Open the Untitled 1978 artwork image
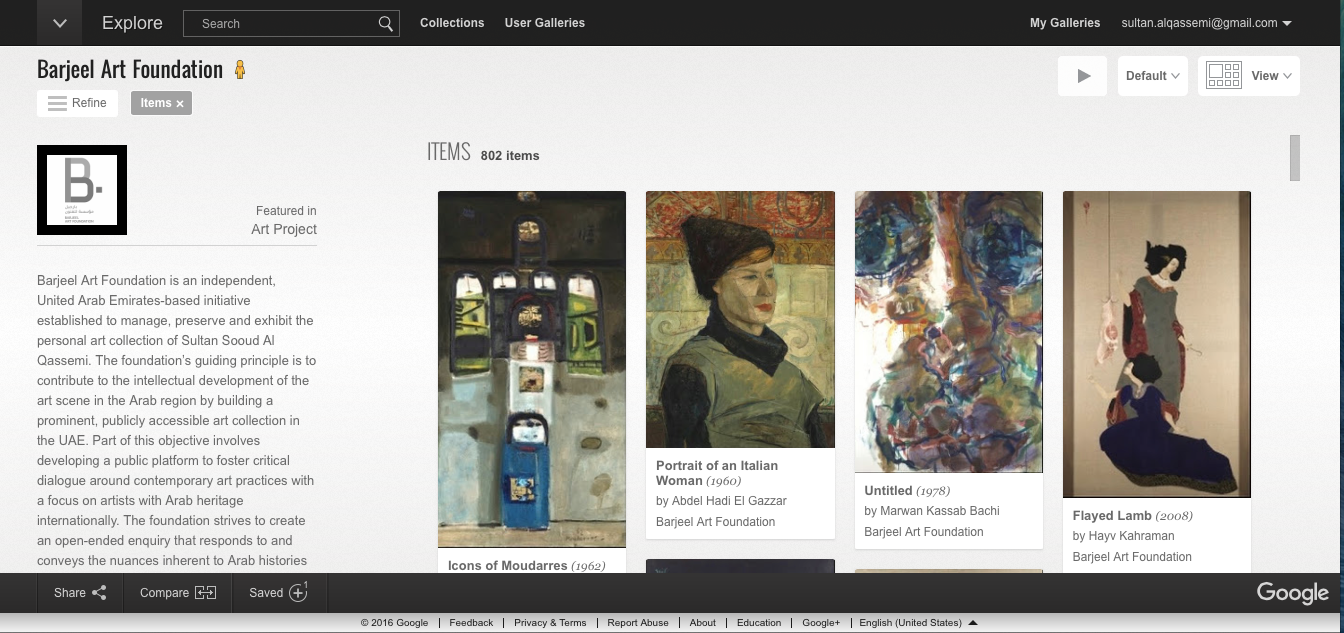 tap(949, 332)
